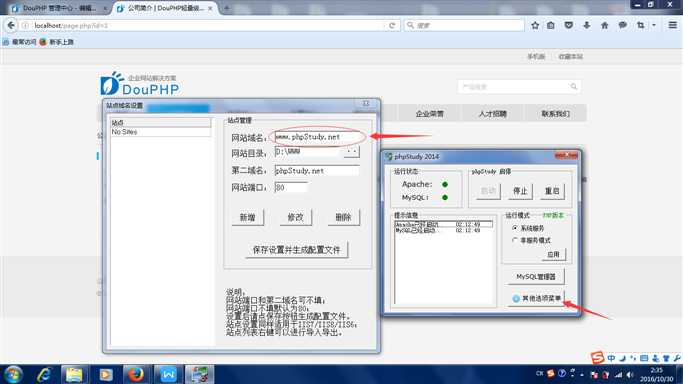The image size is (683, 384).
Task: Click the Sogou S logo on IME bar
Action: pyautogui.click(x=597, y=358)
